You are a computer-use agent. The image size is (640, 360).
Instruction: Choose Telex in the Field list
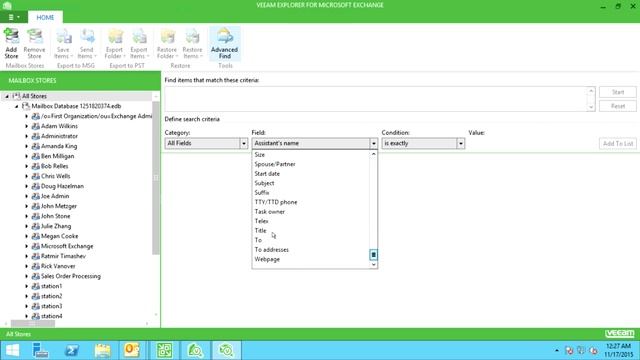(261, 221)
